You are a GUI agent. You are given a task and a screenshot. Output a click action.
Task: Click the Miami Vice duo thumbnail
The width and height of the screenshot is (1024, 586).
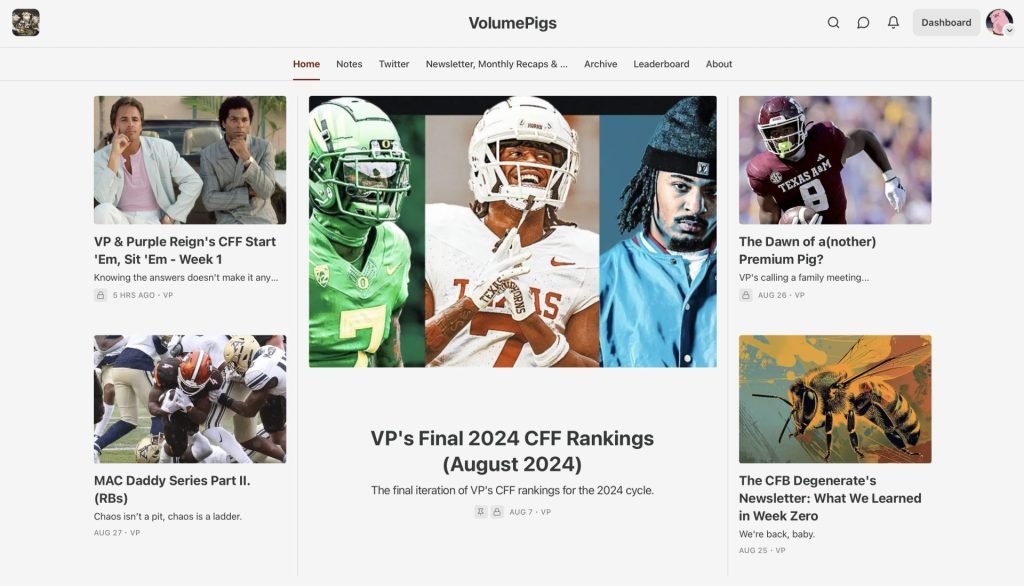(x=190, y=160)
